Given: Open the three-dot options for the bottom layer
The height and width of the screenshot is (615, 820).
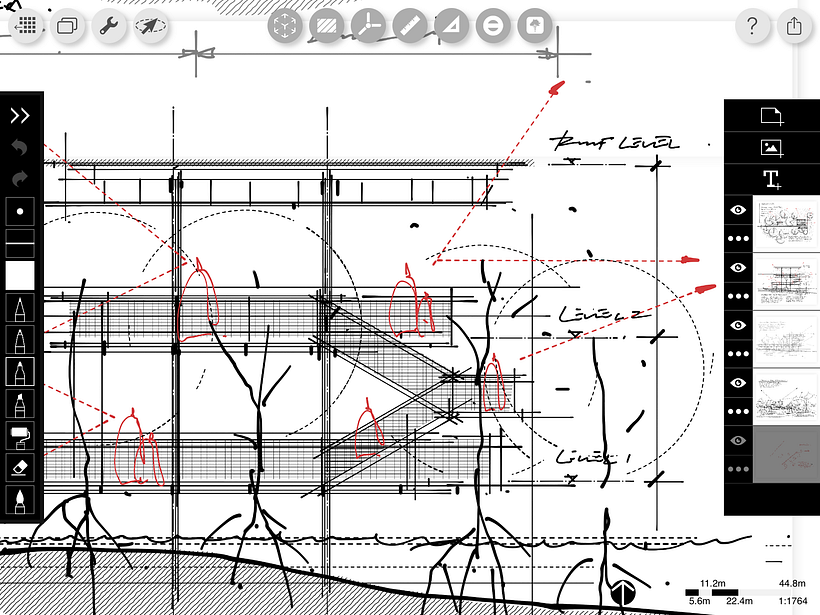Looking at the screenshot, I should coord(737,468).
